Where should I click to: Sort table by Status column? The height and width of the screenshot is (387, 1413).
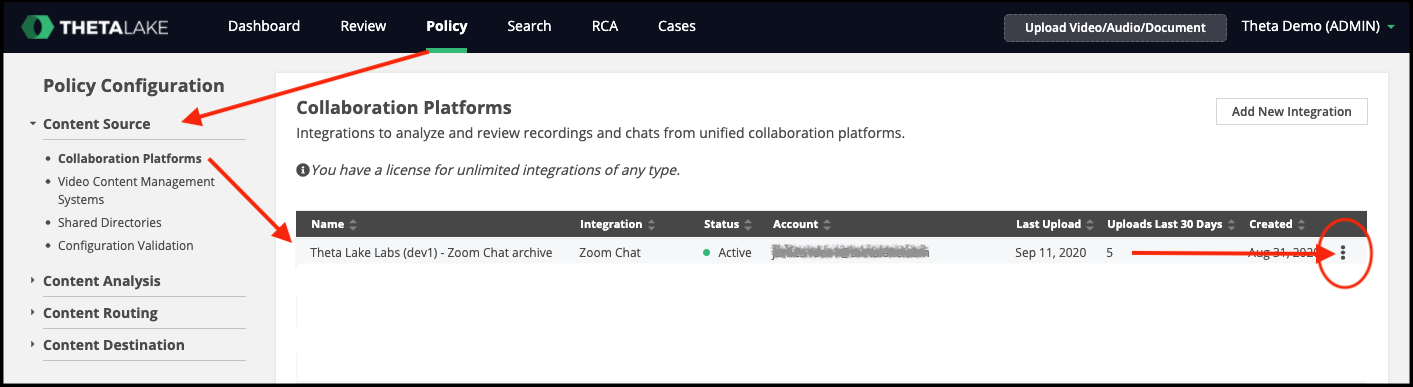coord(728,224)
